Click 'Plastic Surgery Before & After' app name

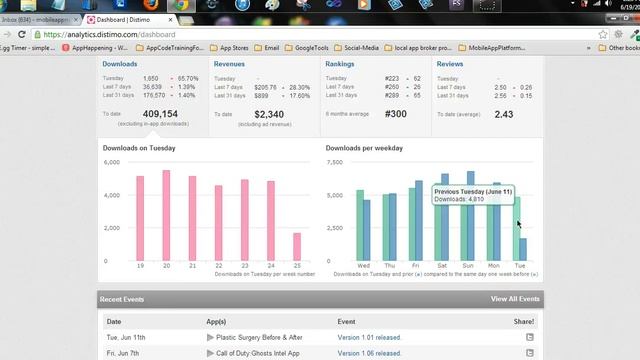pyautogui.click(x=259, y=338)
